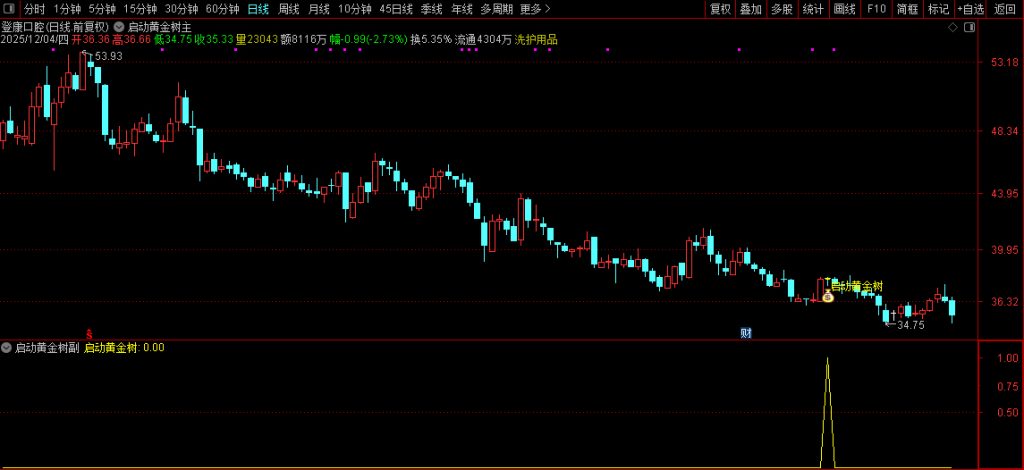Click the chart icon left of 分时
Viewport: 1024px width, 470px height.
click(x=9, y=9)
